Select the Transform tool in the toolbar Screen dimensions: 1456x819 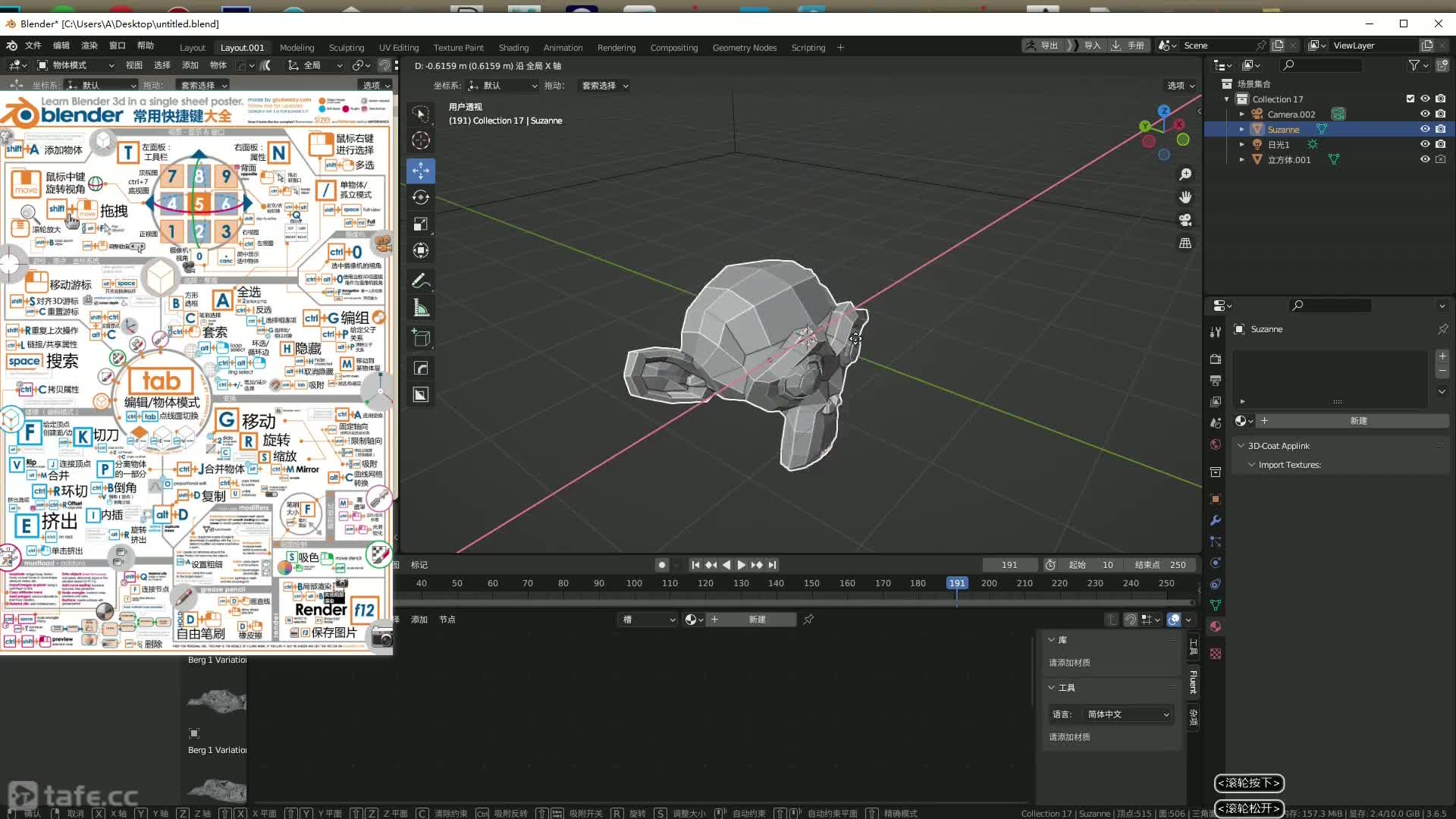(421, 250)
